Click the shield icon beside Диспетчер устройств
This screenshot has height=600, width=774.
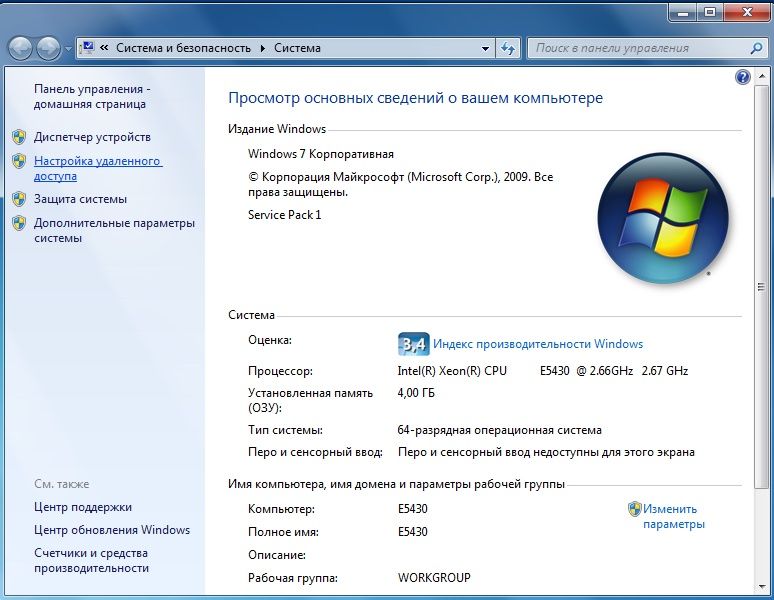tap(19, 137)
